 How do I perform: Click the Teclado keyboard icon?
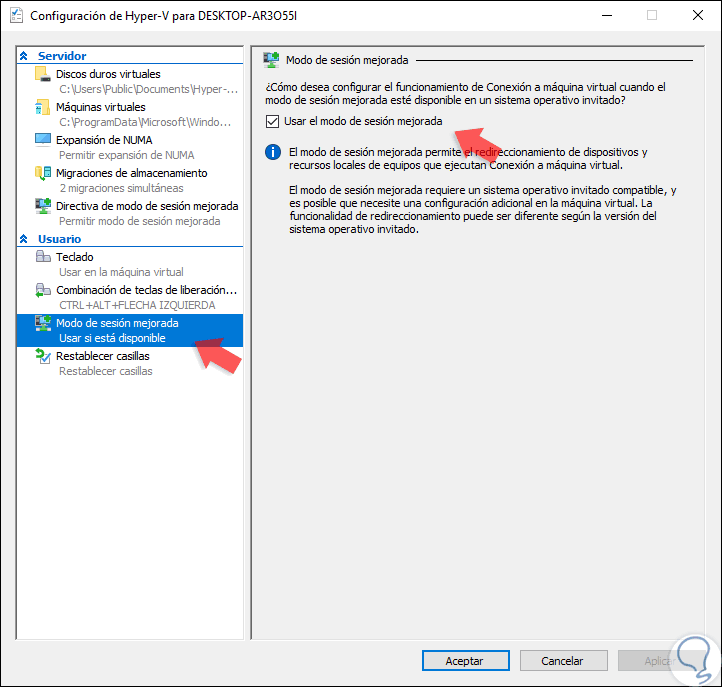43,256
